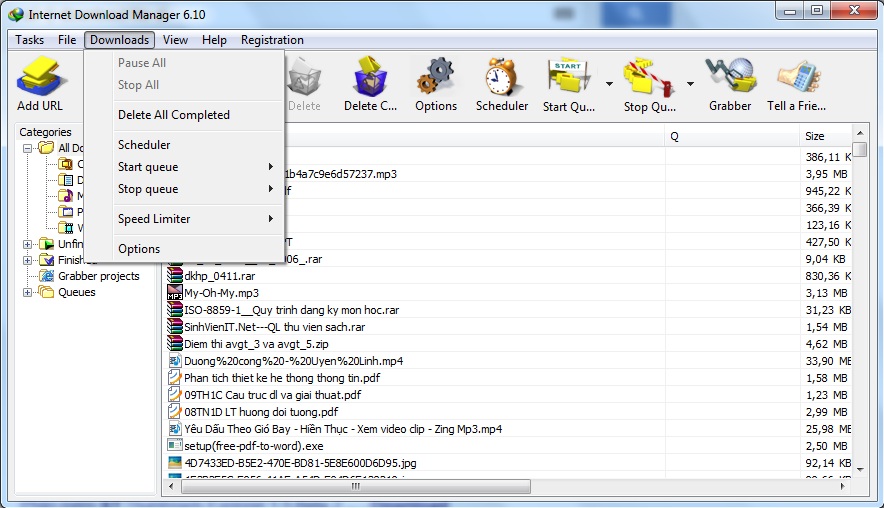The width and height of the screenshot is (884, 508).
Task: Click the 9,04 KB size cell
Action: pyautogui.click(x=825, y=259)
